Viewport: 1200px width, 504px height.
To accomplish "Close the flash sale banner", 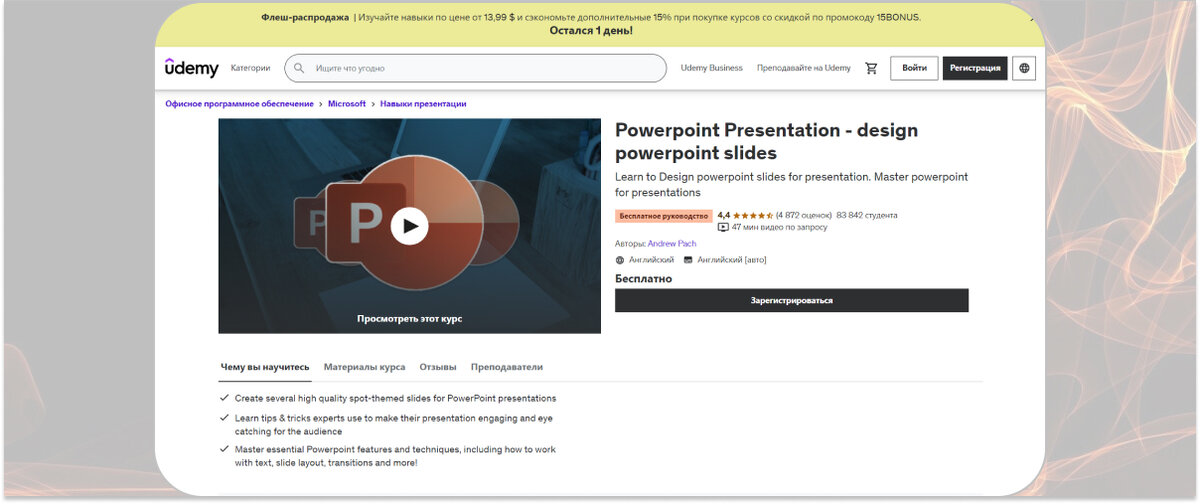I will tap(1031, 17).
